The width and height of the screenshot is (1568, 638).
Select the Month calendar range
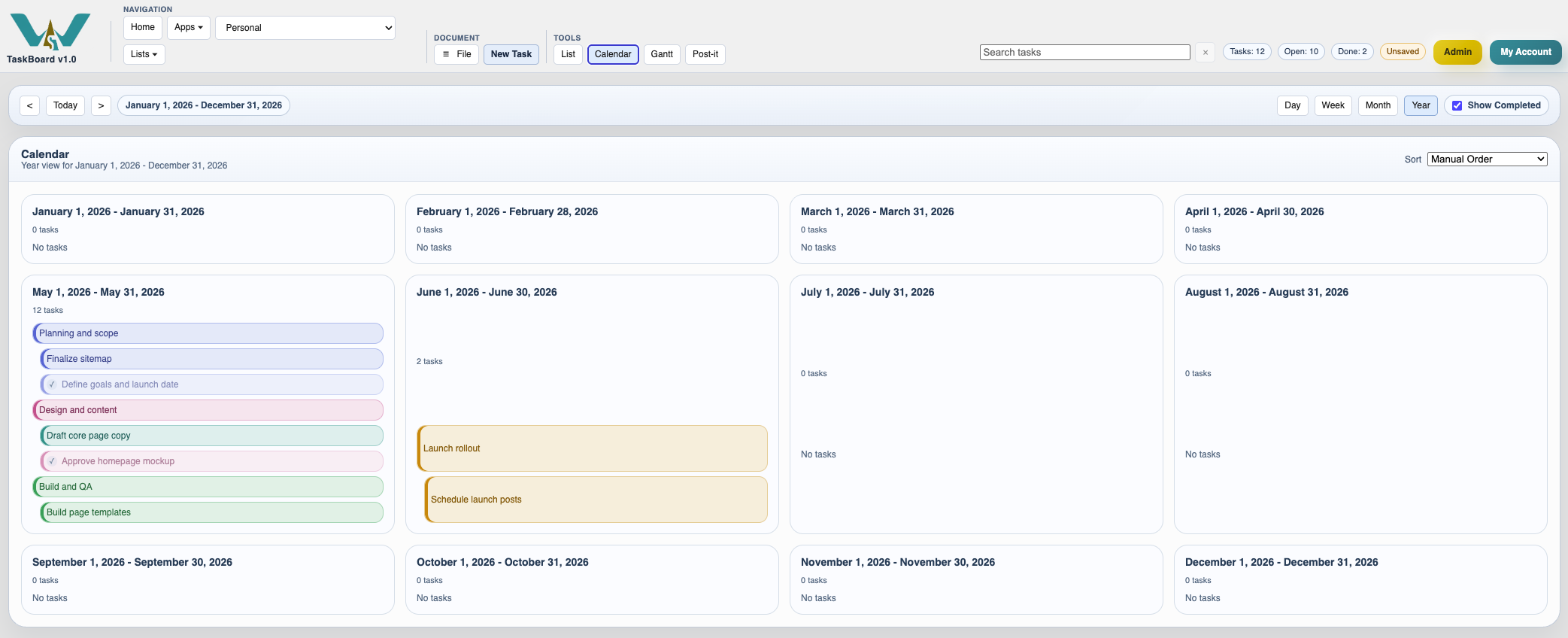point(1378,105)
